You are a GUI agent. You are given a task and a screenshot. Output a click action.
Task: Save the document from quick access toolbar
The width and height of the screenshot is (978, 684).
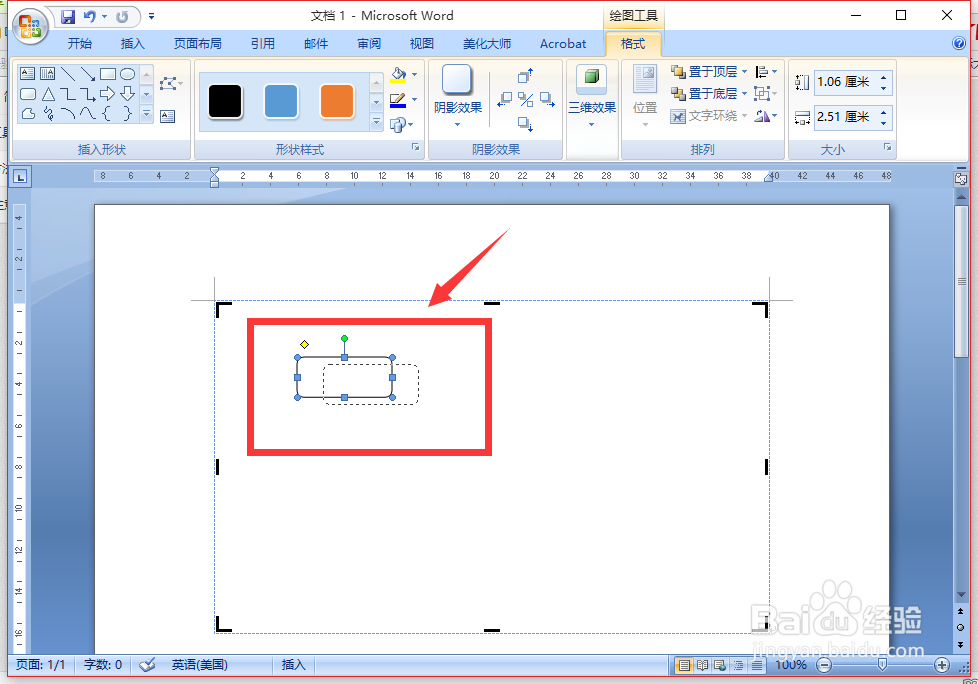68,17
